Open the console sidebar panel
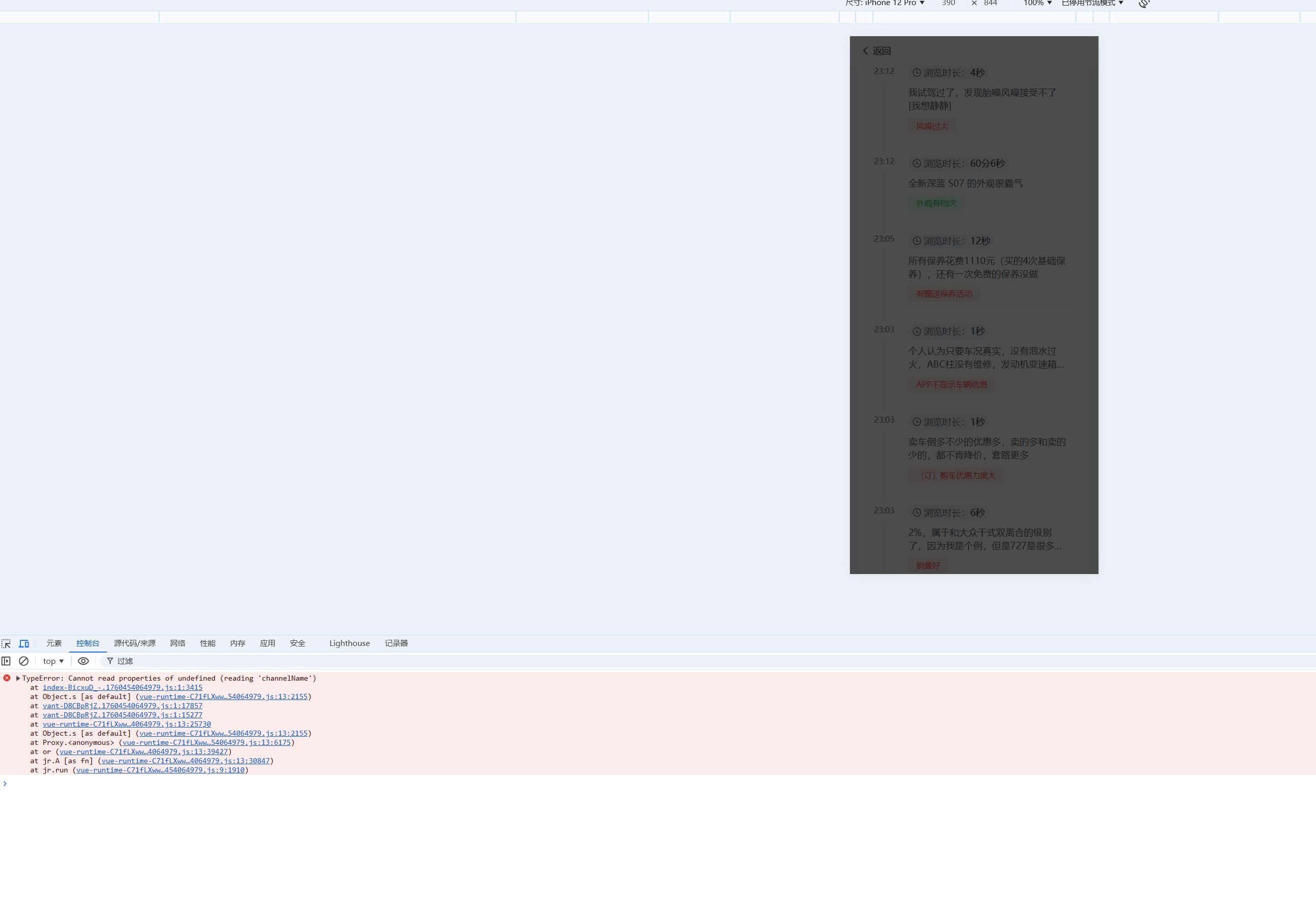Screen dimensions: 1316x907 pyautogui.click(x=6, y=661)
